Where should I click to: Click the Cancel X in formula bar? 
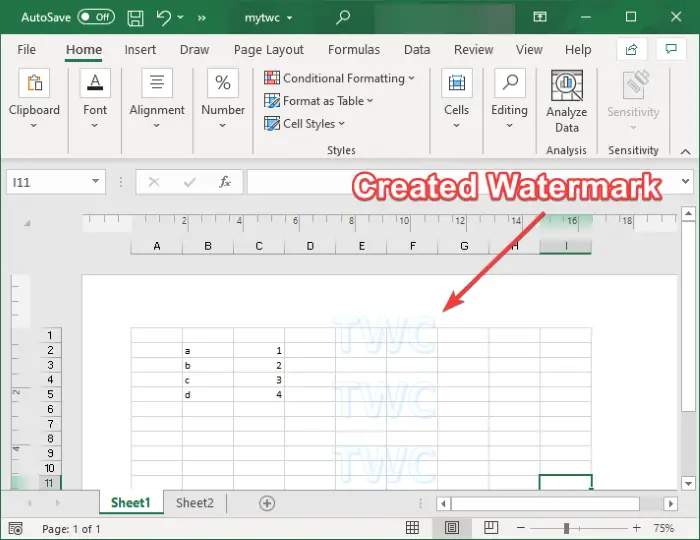tap(154, 182)
